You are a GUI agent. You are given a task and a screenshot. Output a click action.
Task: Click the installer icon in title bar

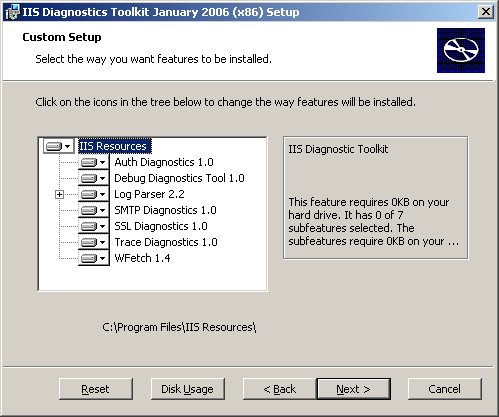[x=12, y=12]
